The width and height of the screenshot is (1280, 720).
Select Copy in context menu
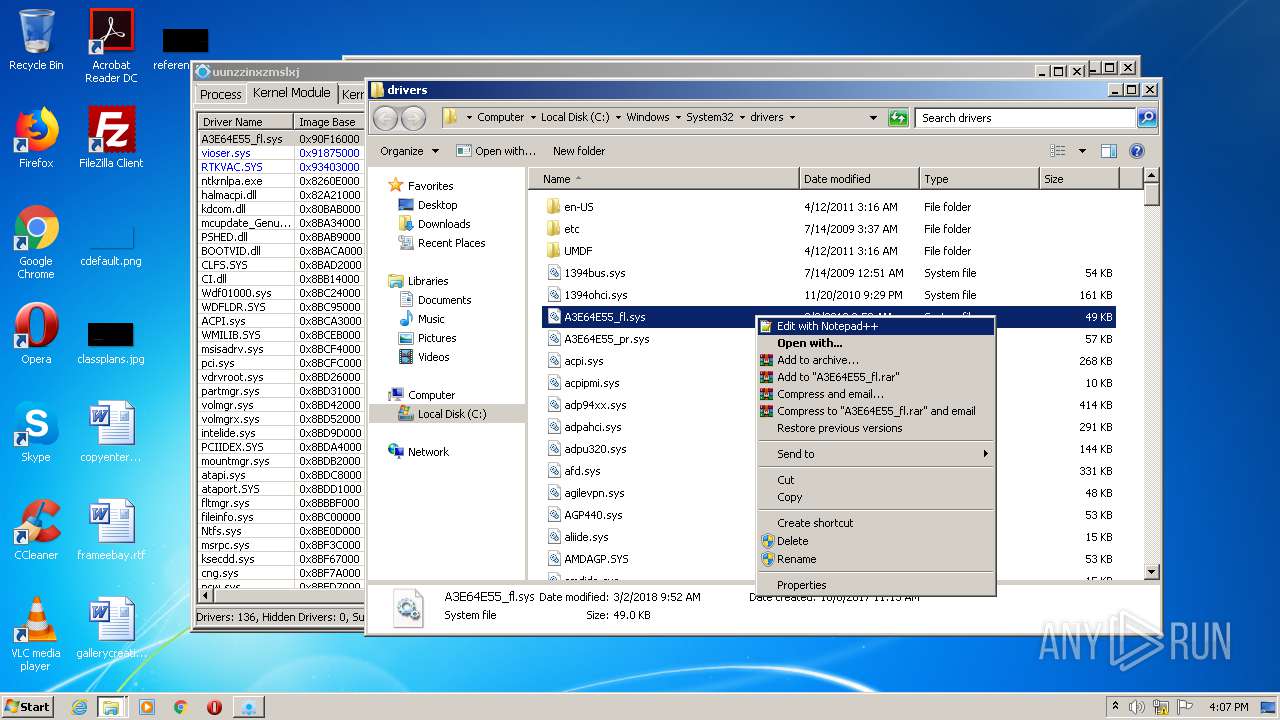click(876, 497)
